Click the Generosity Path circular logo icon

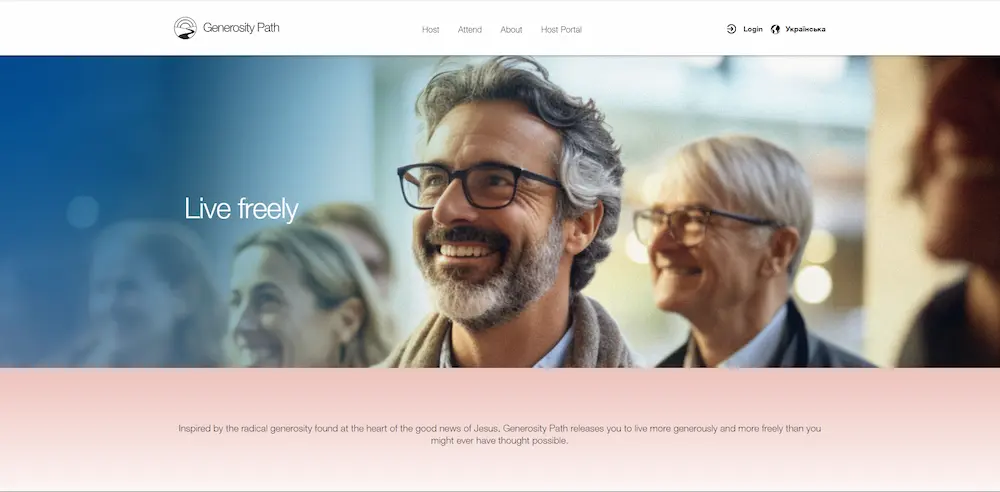[x=185, y=28]
